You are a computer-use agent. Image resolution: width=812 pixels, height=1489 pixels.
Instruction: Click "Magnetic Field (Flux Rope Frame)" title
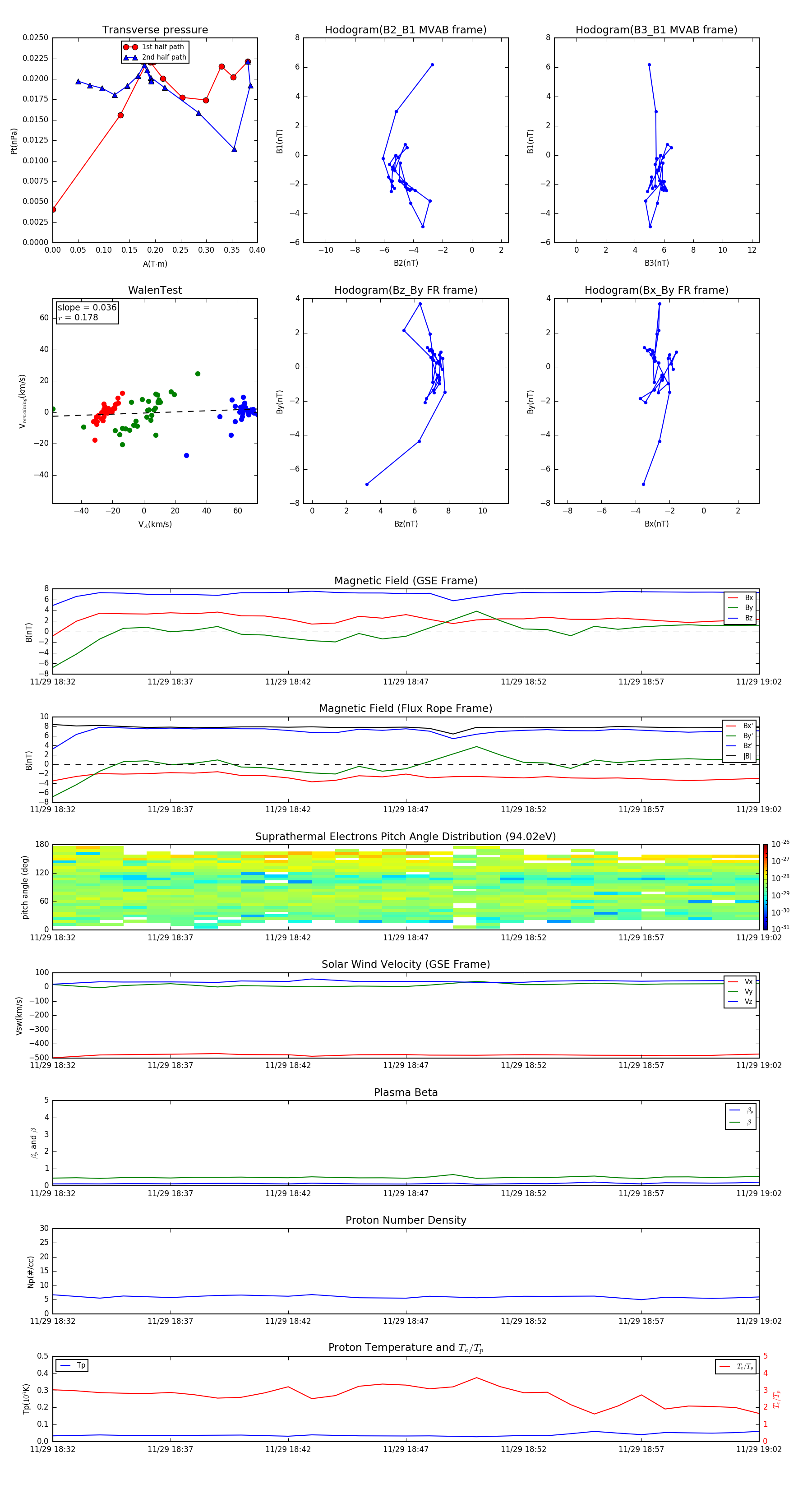(406, 709)
